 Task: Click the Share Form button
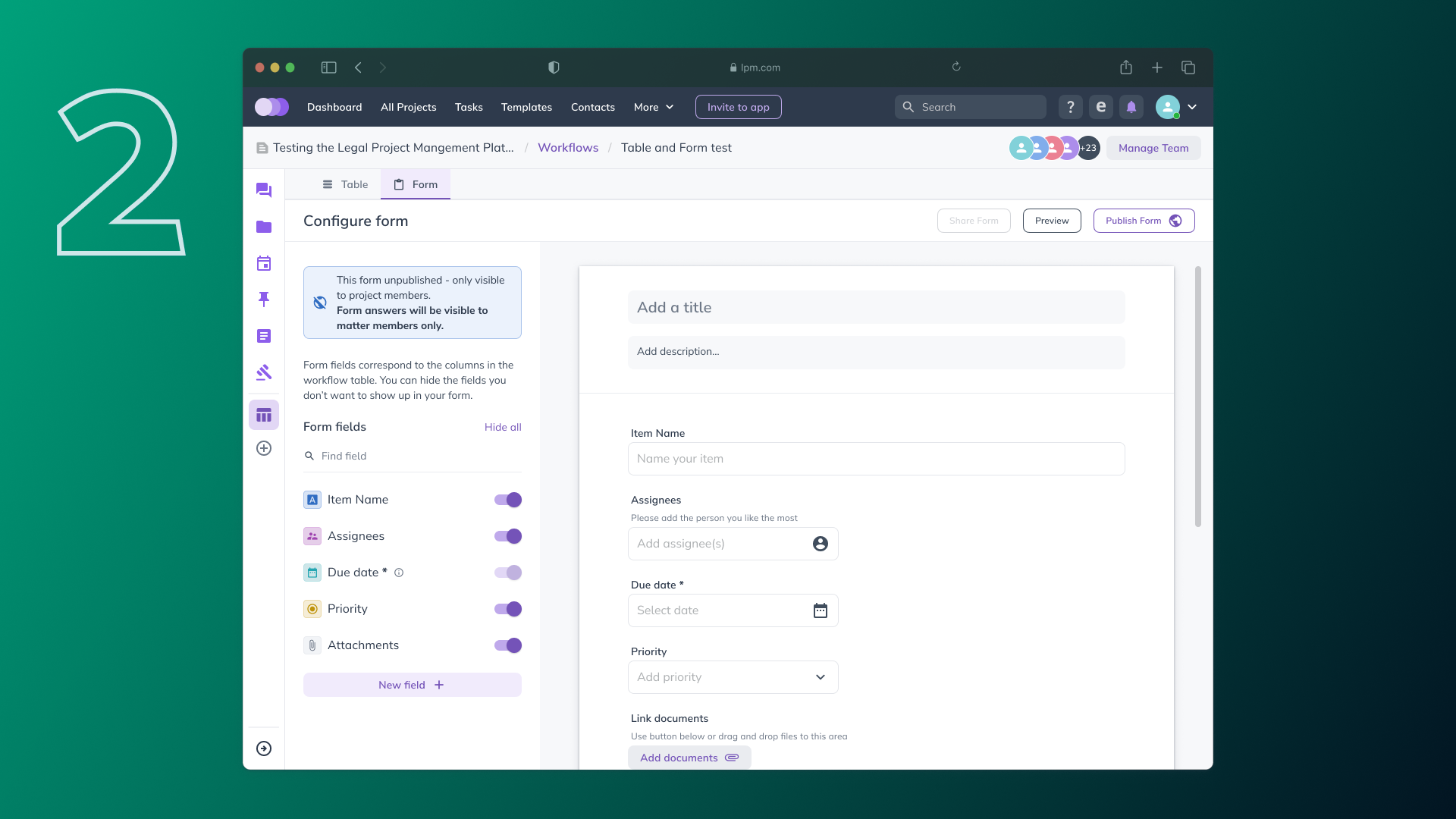pos(974,221)
